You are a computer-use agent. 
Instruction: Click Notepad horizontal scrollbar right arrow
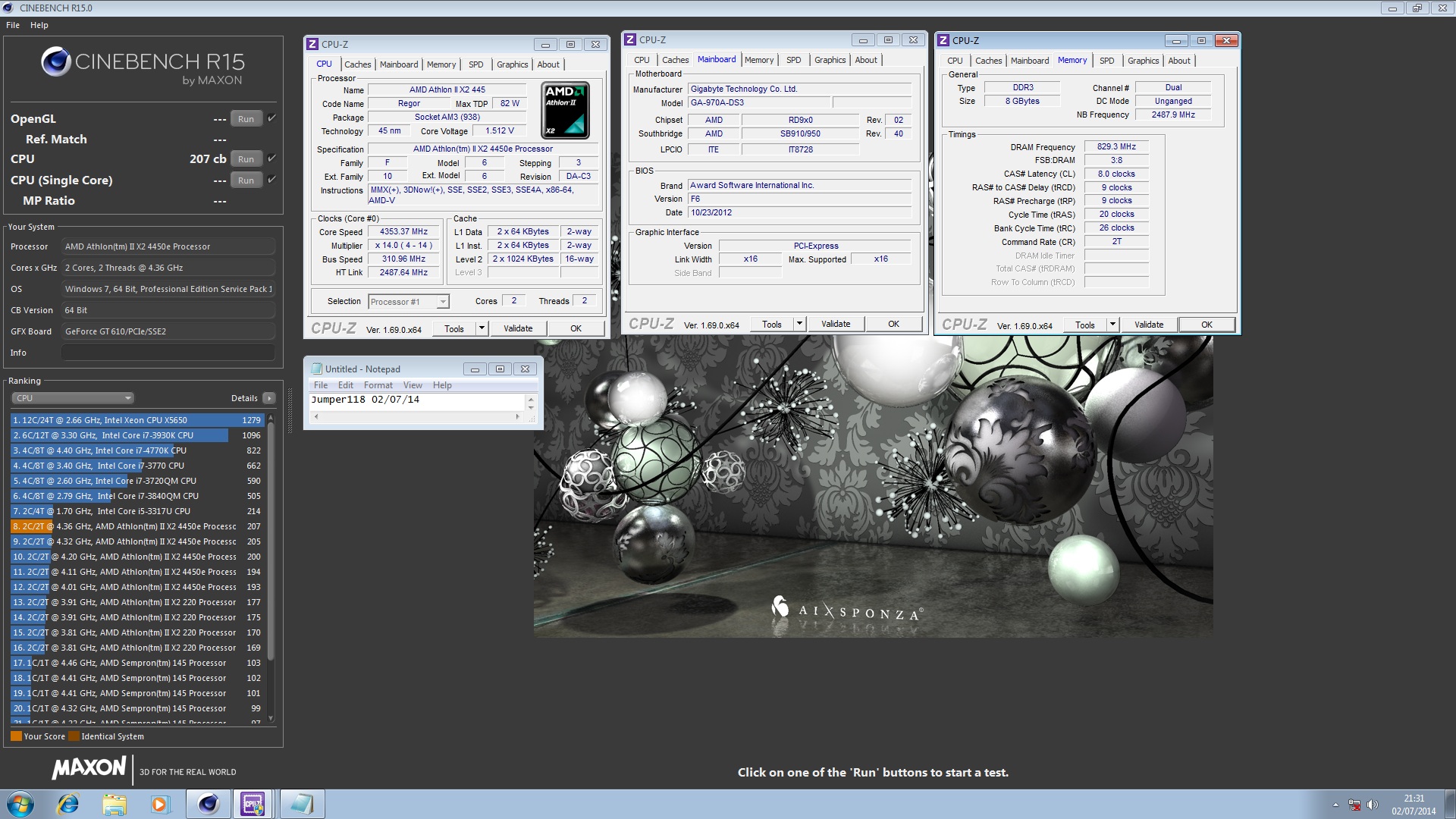click(518, 416)
